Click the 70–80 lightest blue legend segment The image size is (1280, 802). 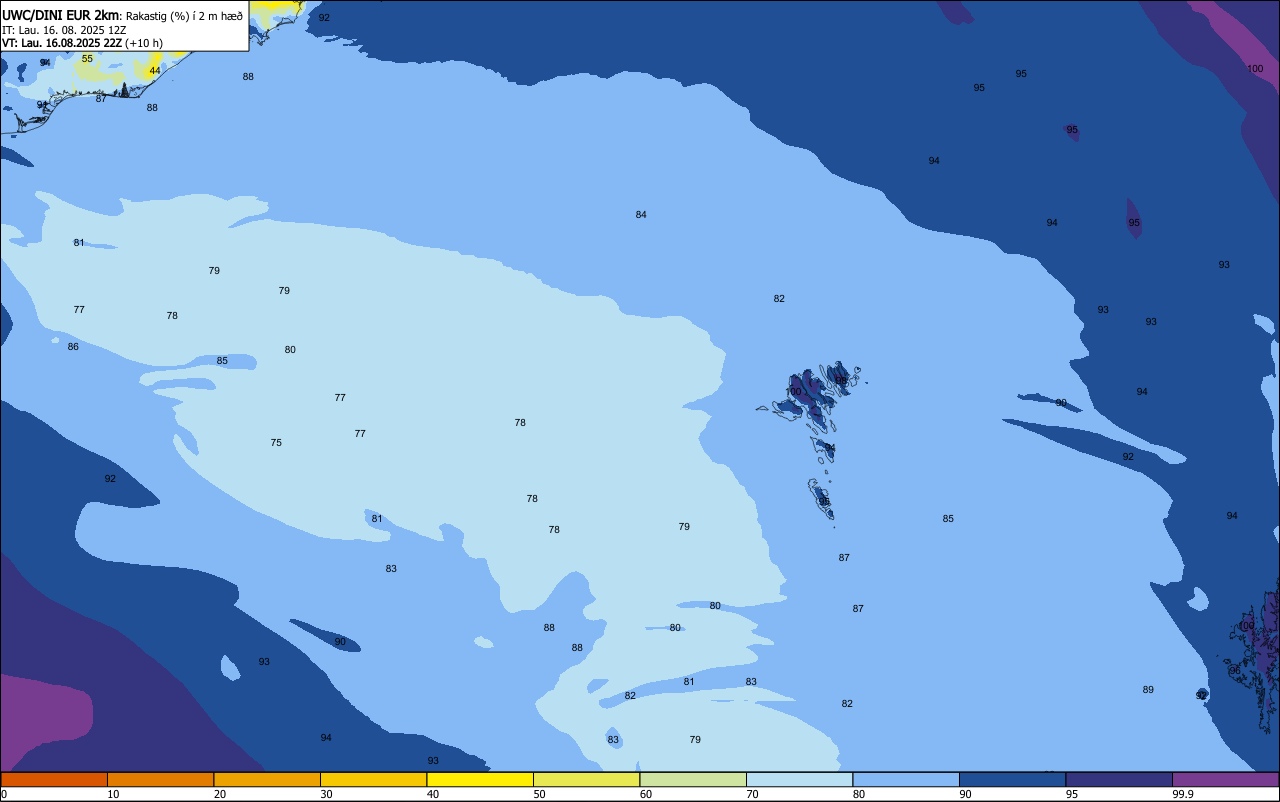pyautogui.click(x=799, y=779)
